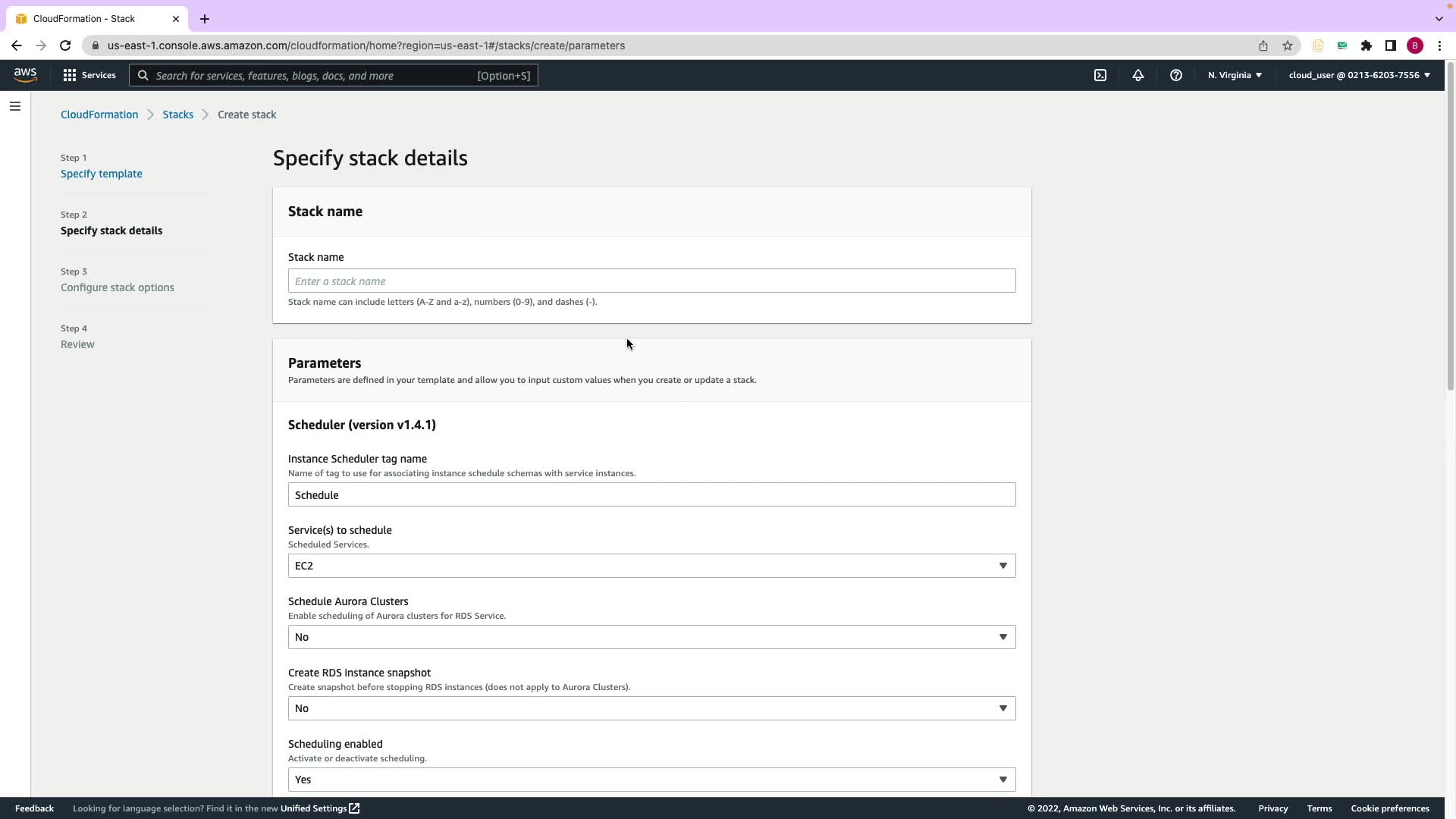The height and width of the screenshot is (819, 1456).
Task: Open the help question mark icon
Action: point(1176,75)
